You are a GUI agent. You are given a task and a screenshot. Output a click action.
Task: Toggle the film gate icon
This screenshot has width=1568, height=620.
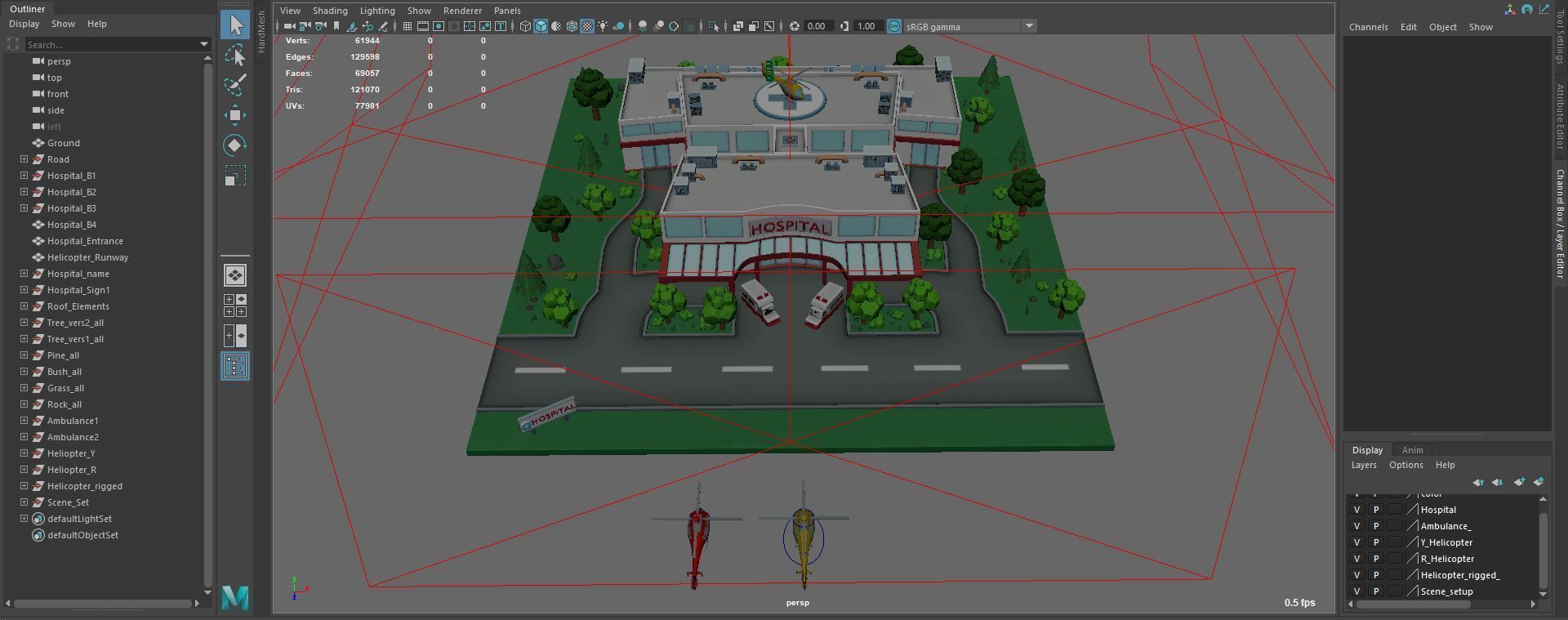click(423, 26)
